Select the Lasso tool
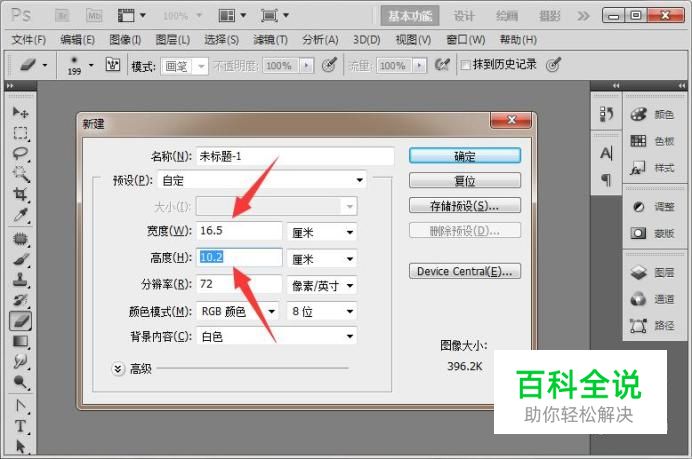Viewport: 692px width, 459px height. click(20, 154)
